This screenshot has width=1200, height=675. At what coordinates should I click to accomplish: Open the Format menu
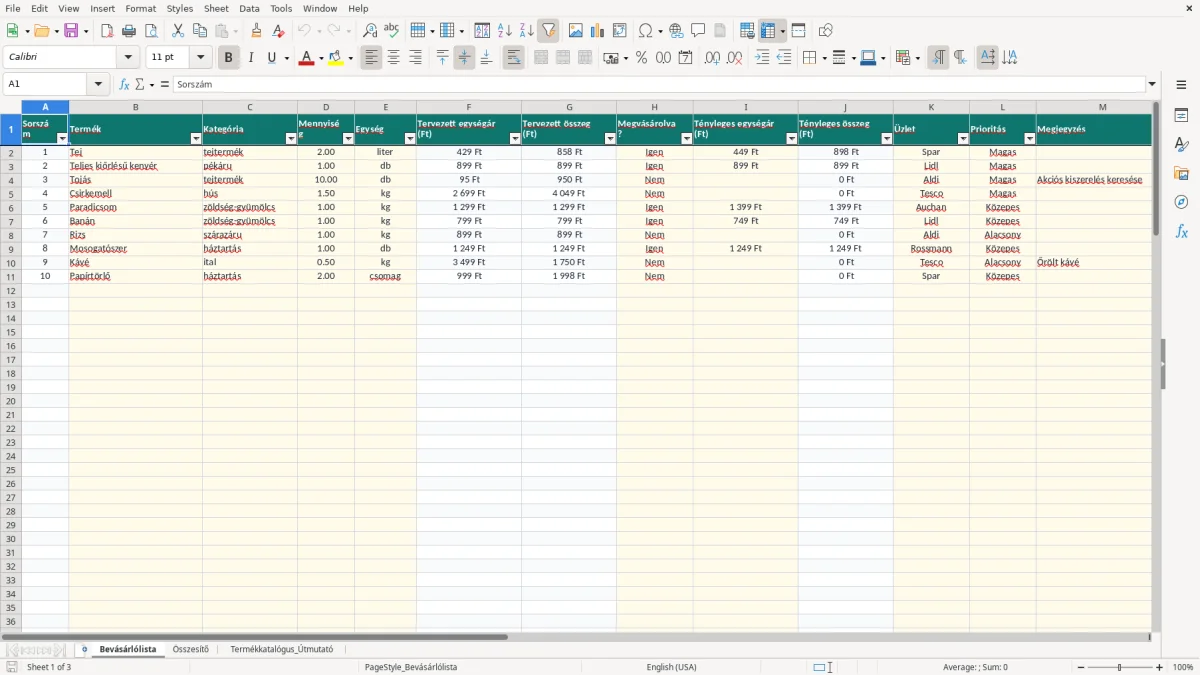pyautogui.click(x=141, y=8)
